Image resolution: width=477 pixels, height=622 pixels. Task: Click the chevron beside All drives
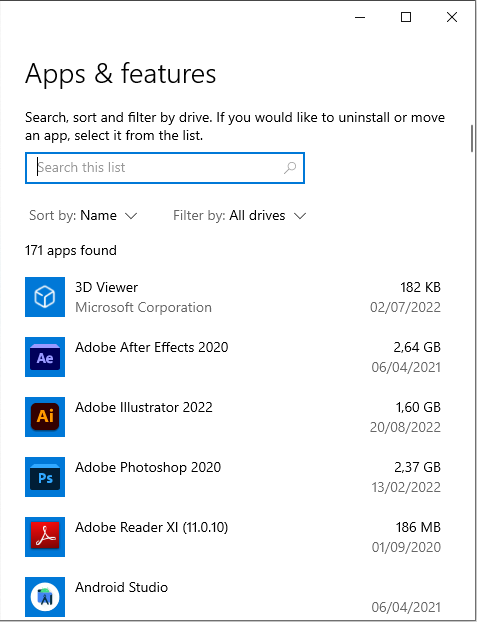click(300, 216)
